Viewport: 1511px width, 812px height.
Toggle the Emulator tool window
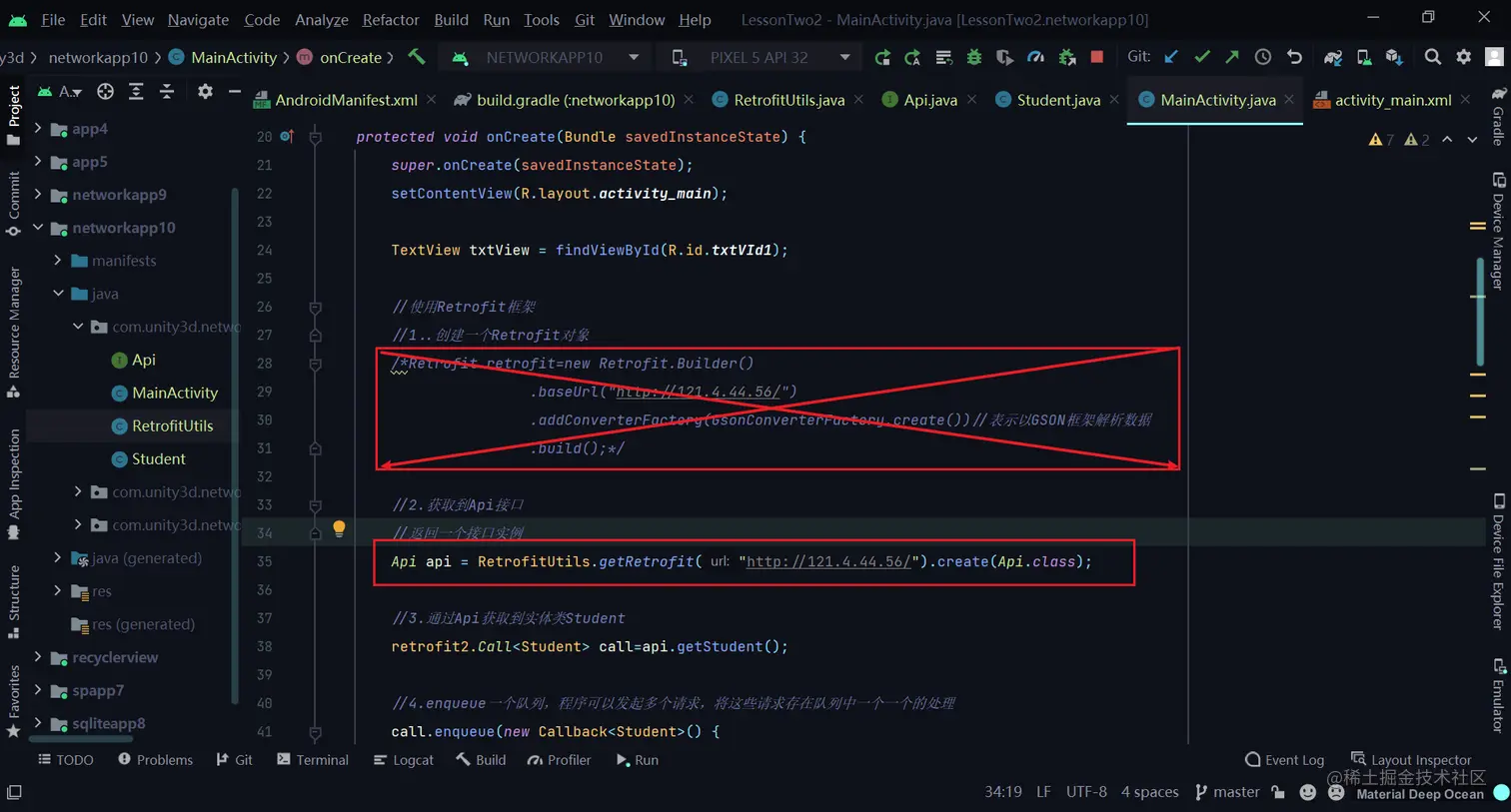point(1498,695)
